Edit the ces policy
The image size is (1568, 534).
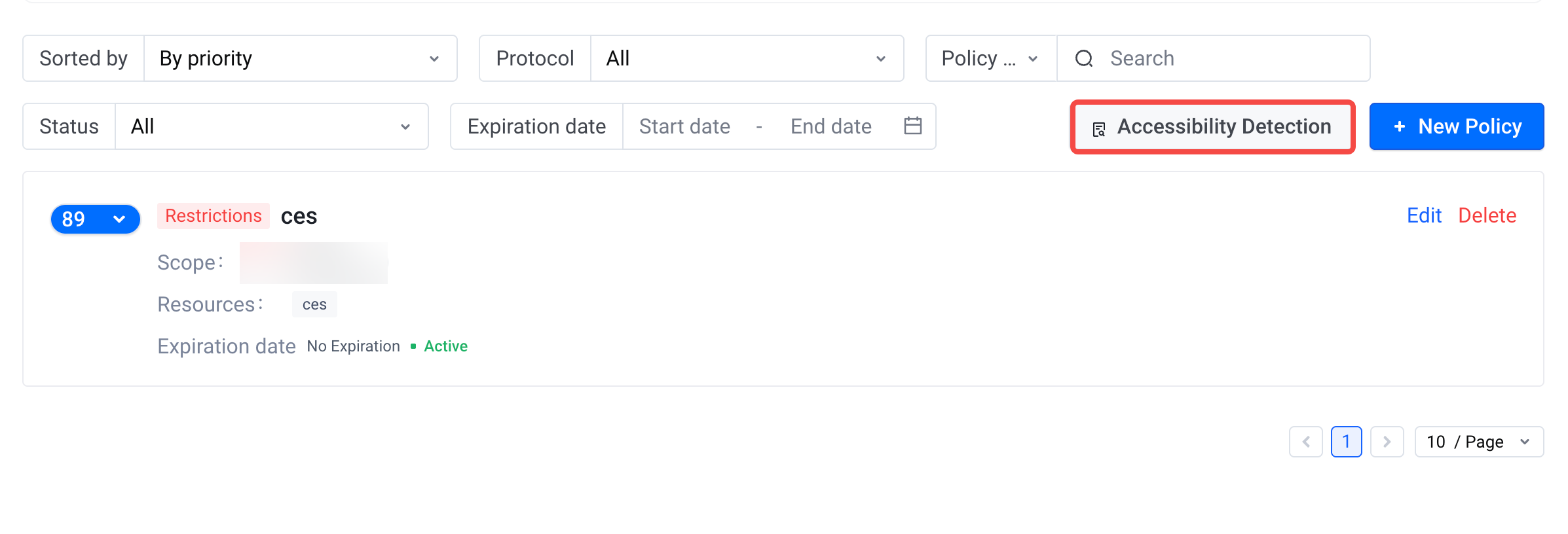tap(1424, 215)
